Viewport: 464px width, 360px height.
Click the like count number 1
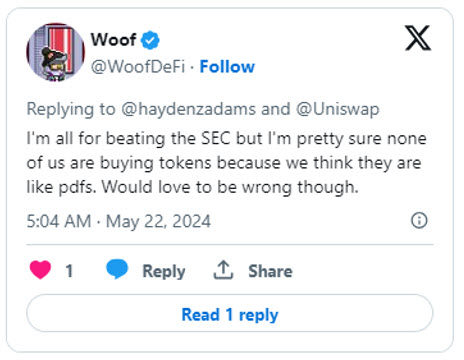point(69,271)
